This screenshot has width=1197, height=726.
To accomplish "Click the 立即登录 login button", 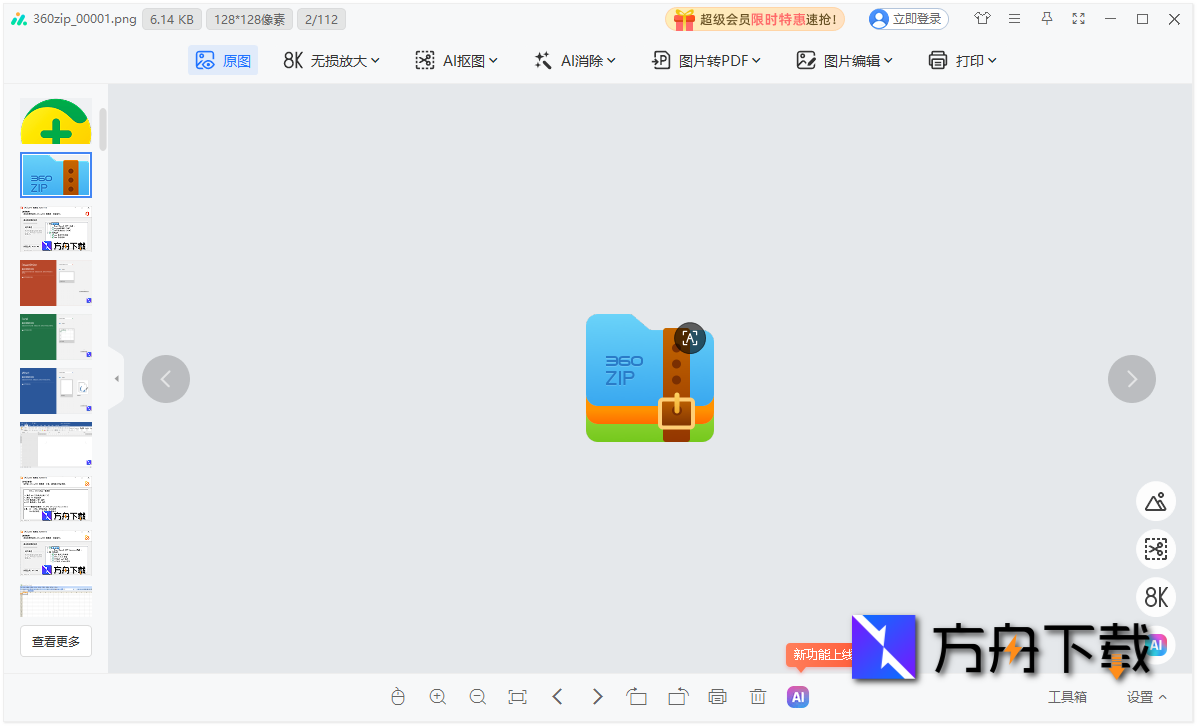I will (906, 18).
